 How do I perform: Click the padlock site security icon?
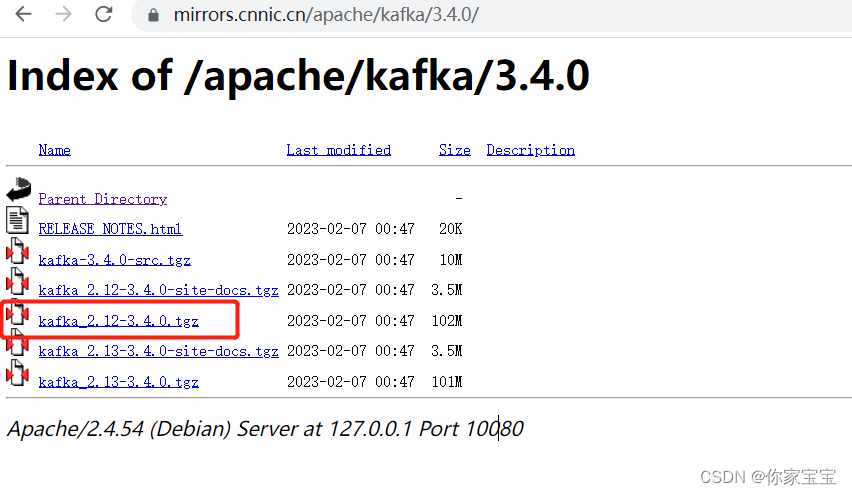(x=154, y=15)
